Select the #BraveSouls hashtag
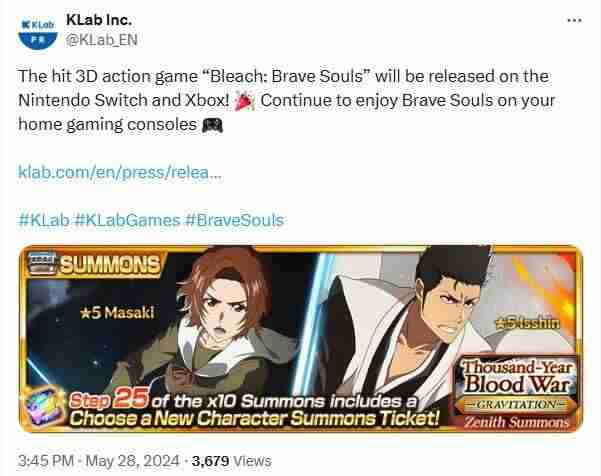Image resolution: width=601 pixels, height=476 pixels. point(234,220)
